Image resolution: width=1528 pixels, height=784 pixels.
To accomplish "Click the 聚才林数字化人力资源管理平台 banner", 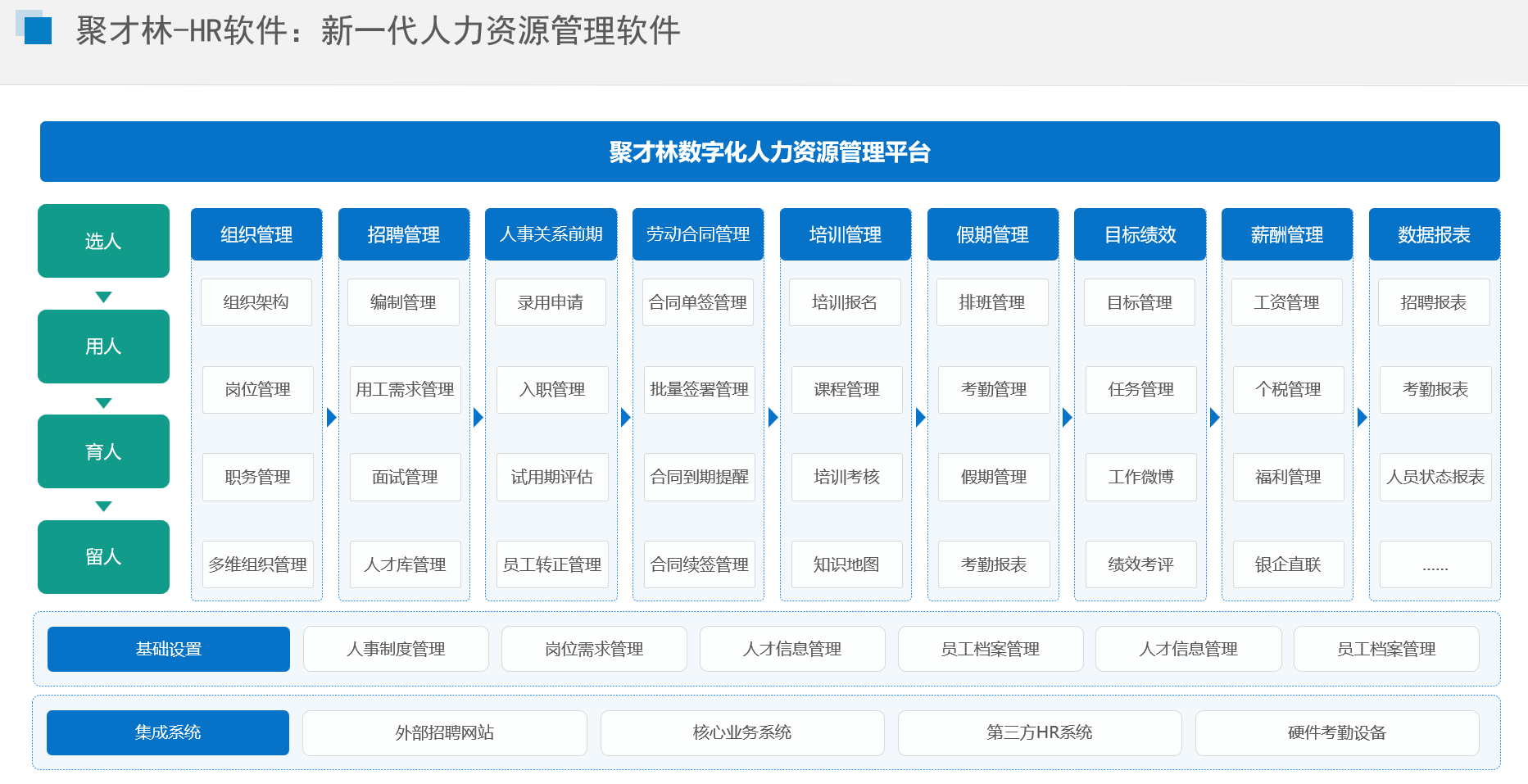I will [770, 152].
